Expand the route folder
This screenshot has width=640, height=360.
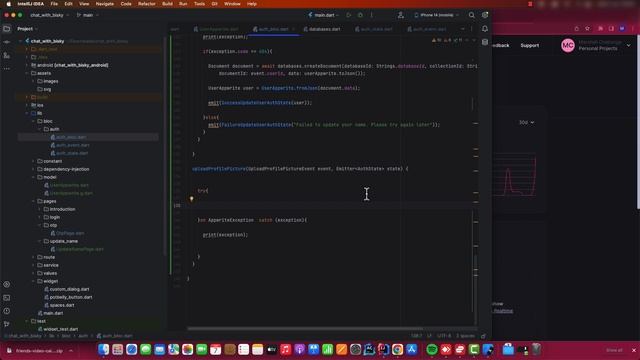click(x=33, y=257)
